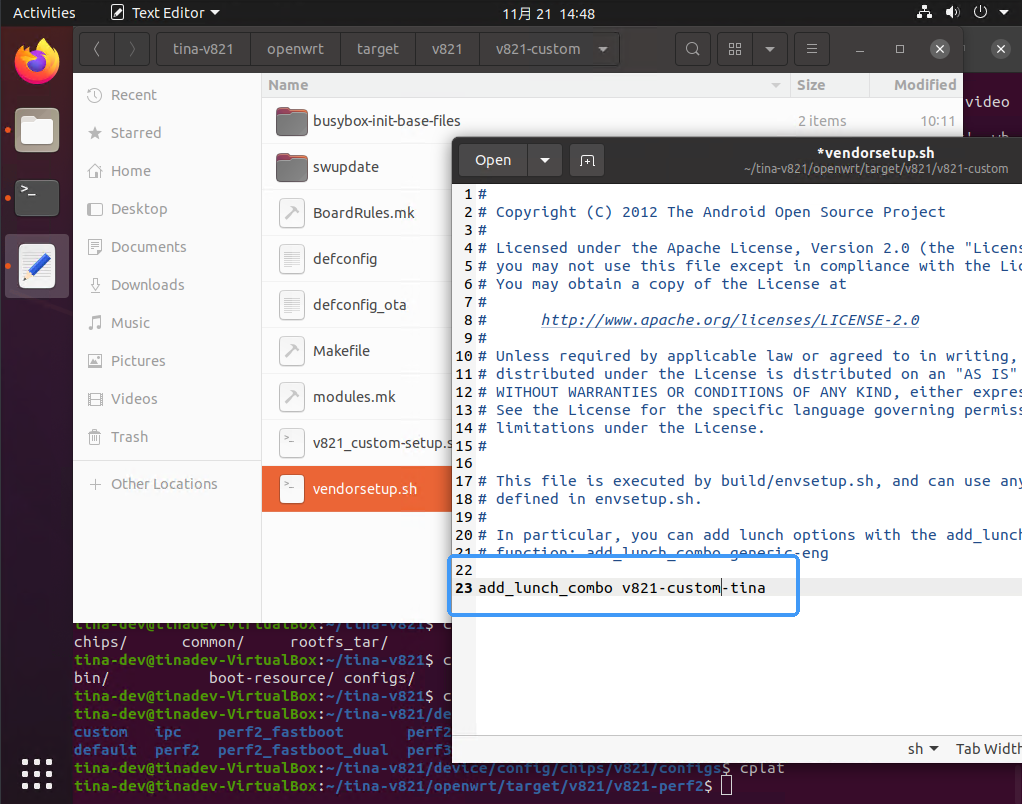Click the Apache license URL link
Viewport: 1022px width, 804px height.
(x=729, y=320)
